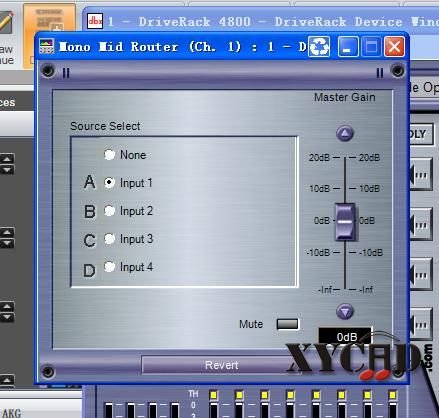Click the last yellow threshold indicator

point(393,395)
